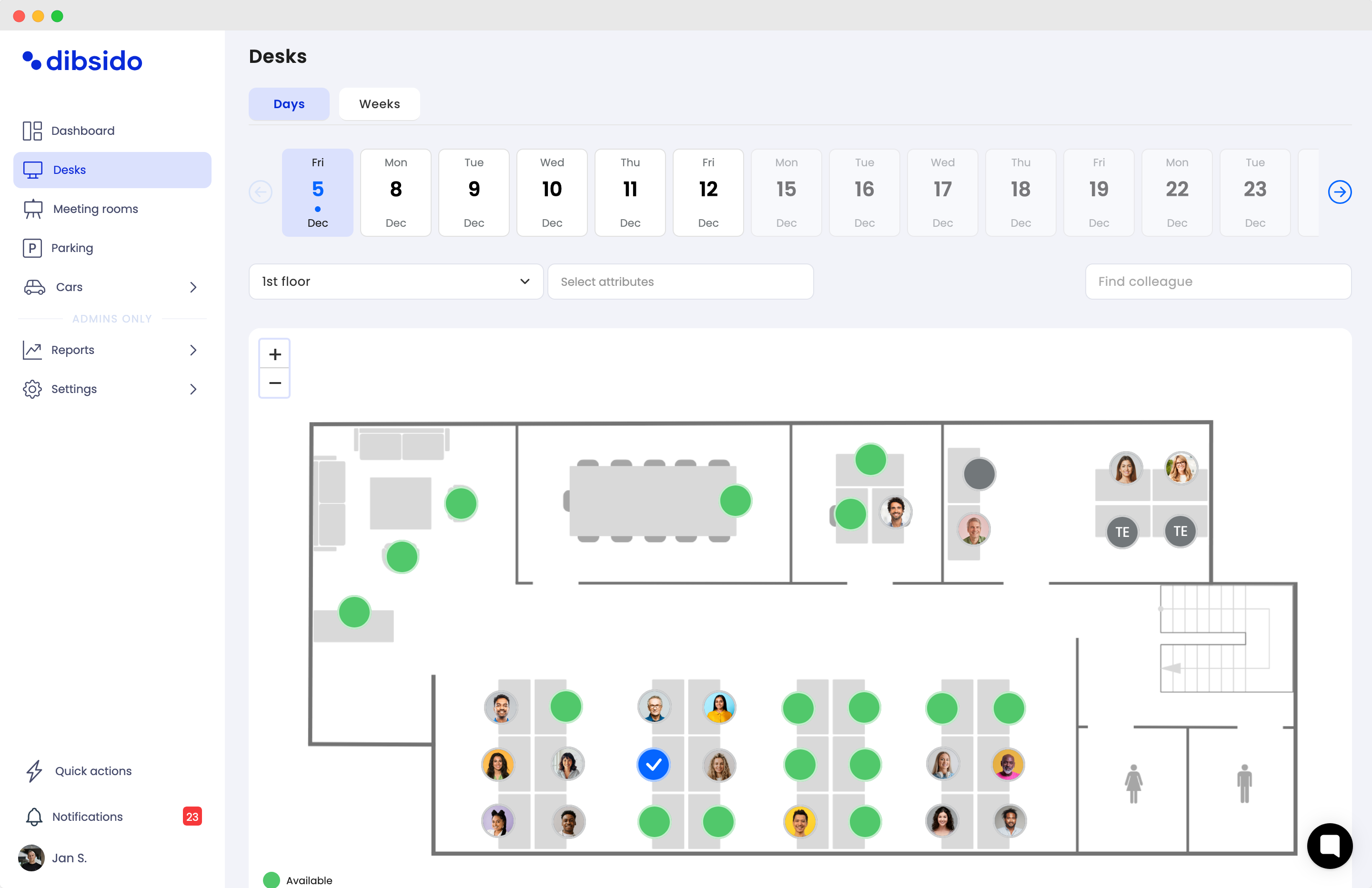Expand the Cars submenu chevron
Viewport: 1372px width, 888px height.
click(193, 287)
